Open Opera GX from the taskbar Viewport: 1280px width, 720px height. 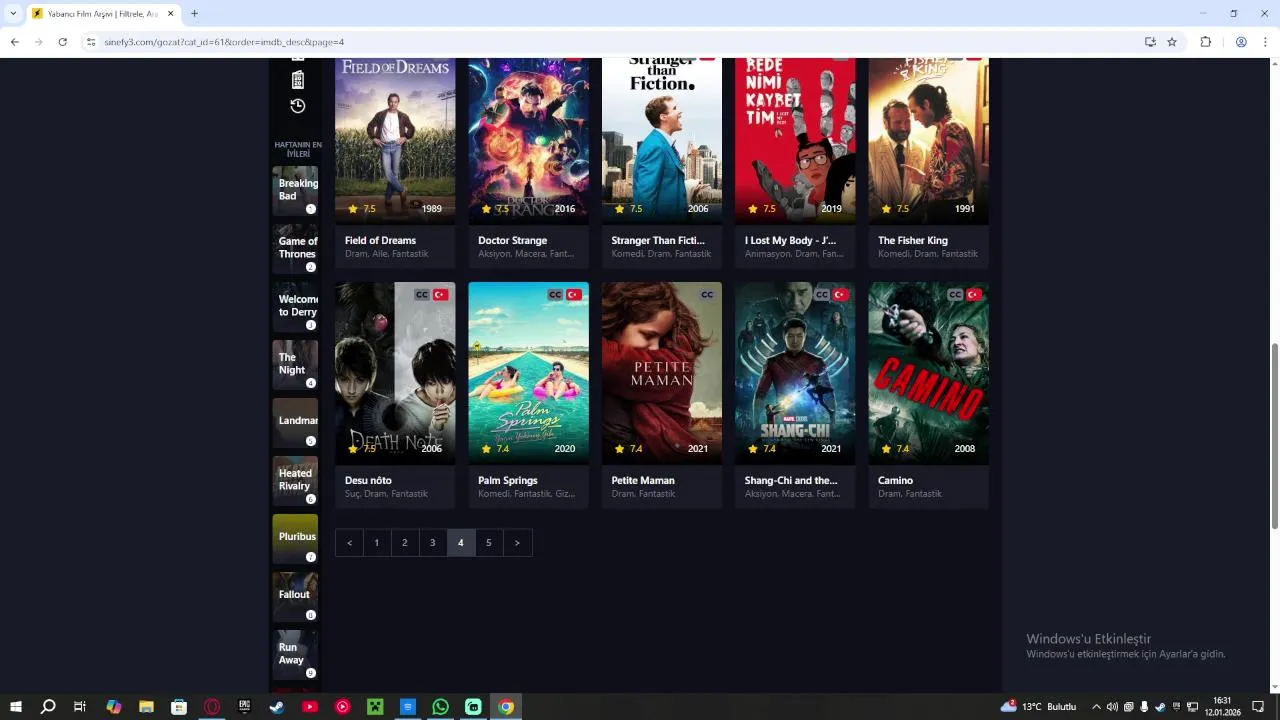[x=212, y=707]
